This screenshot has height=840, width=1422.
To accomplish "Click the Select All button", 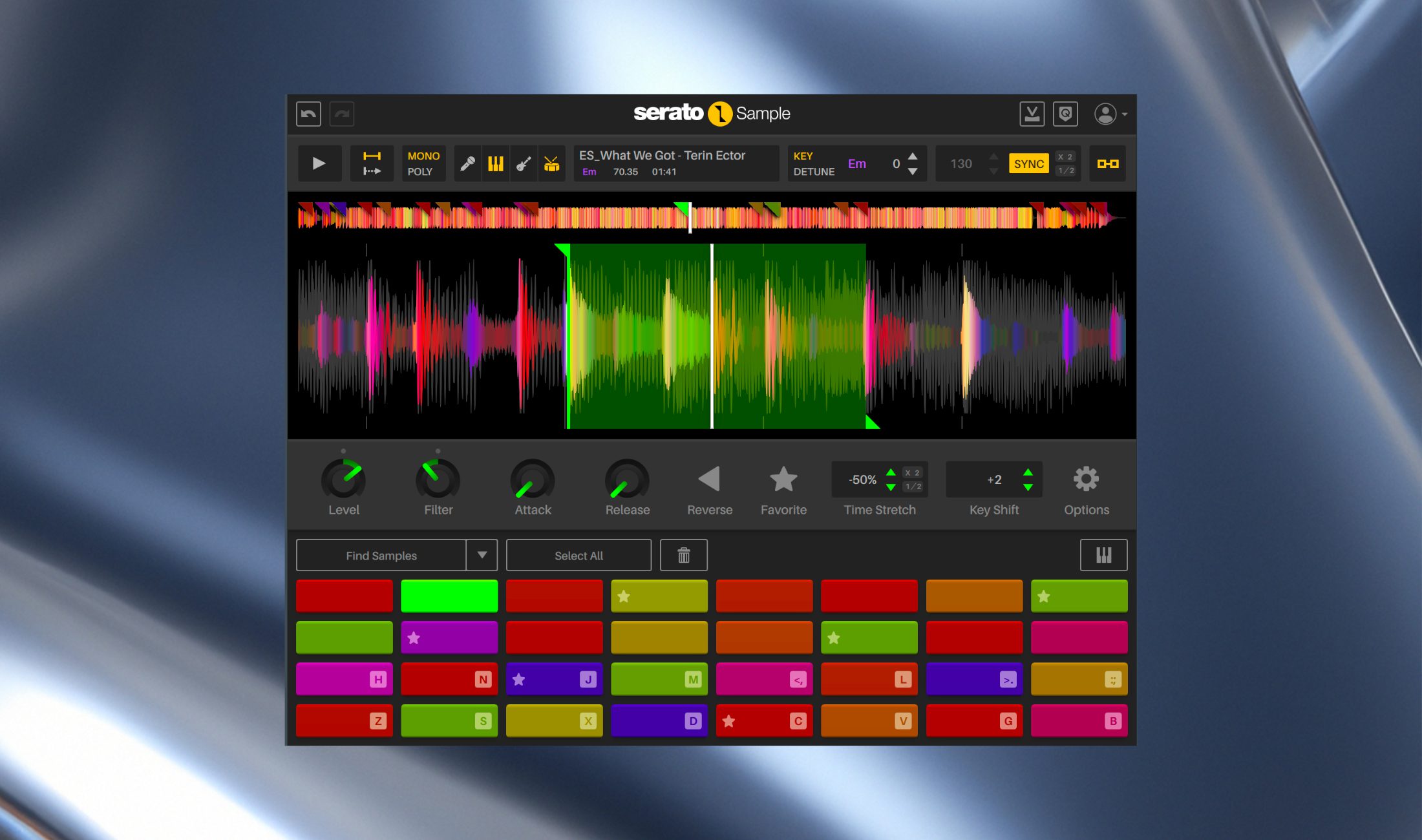I will click(578, 555).
